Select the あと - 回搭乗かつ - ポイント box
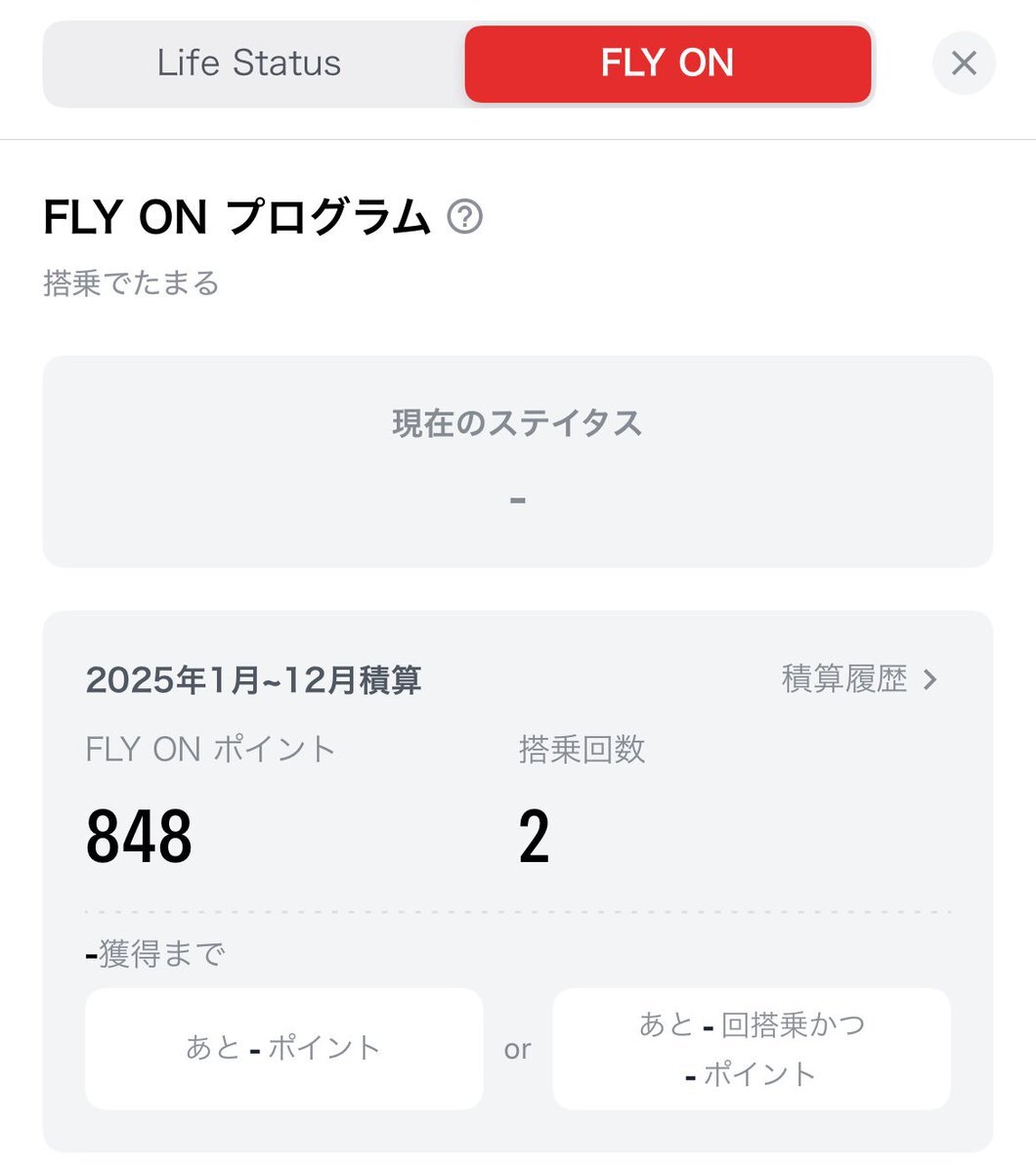Viewport: 1036px width, 1173px height. [752, 1048]
